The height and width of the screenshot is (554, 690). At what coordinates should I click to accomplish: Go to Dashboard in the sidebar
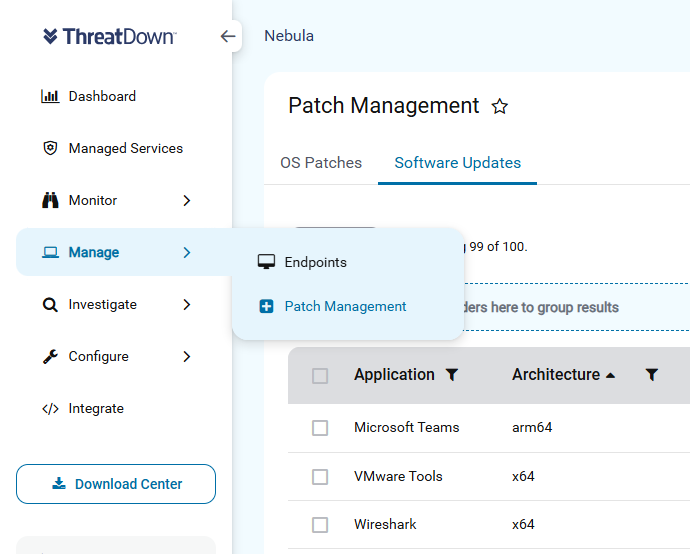coord(102,96)
